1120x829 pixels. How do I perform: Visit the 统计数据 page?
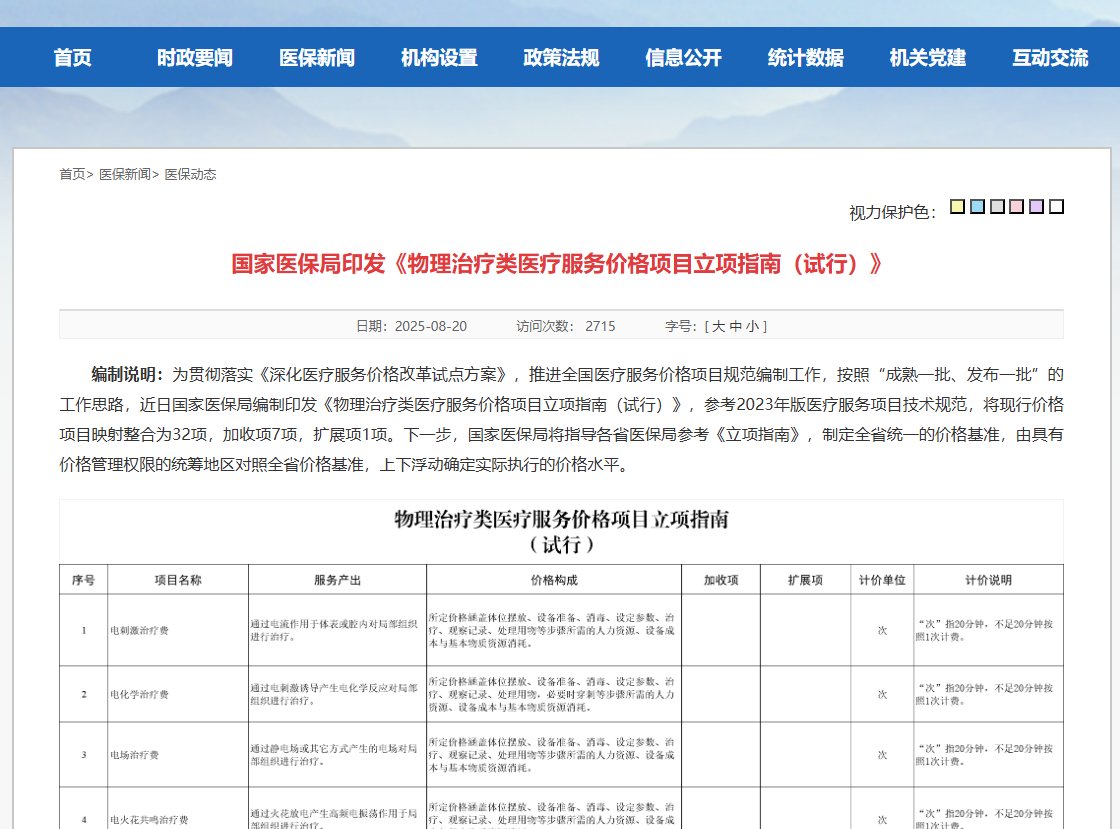pyautogui.click(x=805, y=57)
